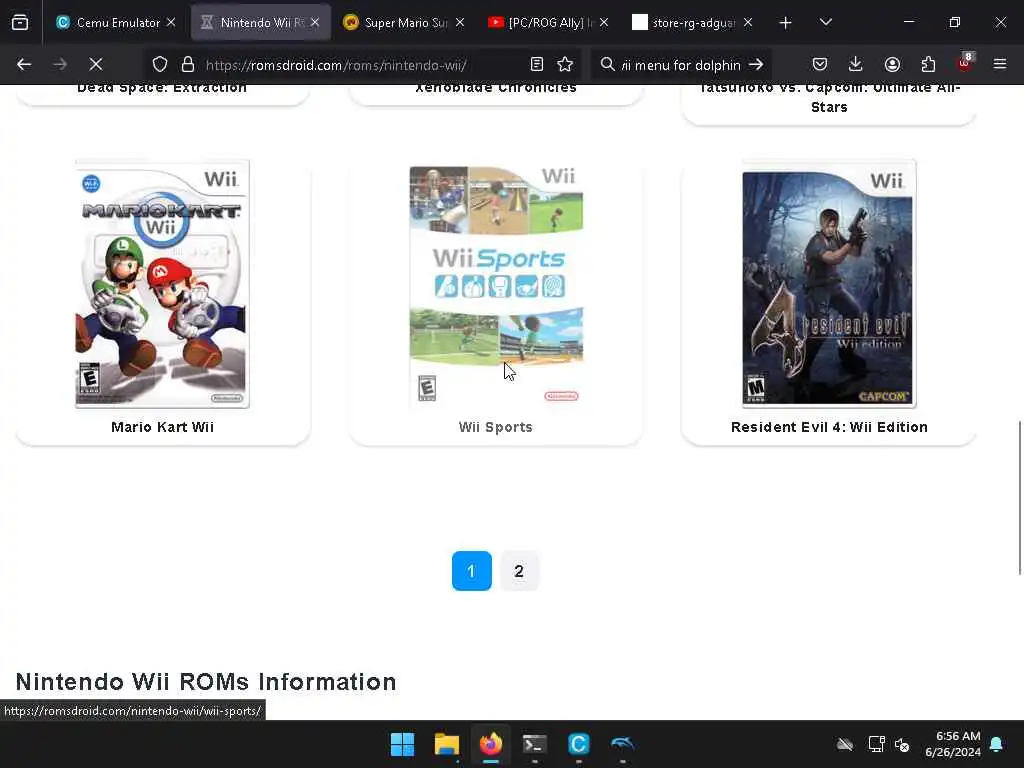The height and width of the screenshot is (768, 1024).
Task: Click the Firefox taskbar icon
Action: click(x=490, y=744)
